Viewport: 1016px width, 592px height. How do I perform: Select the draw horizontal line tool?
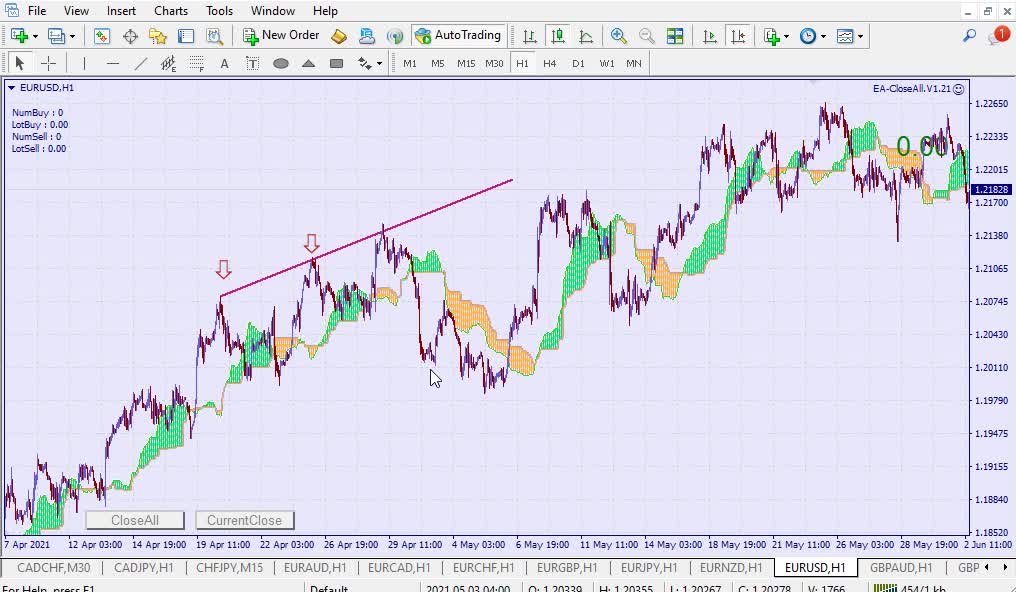point(113,63)
